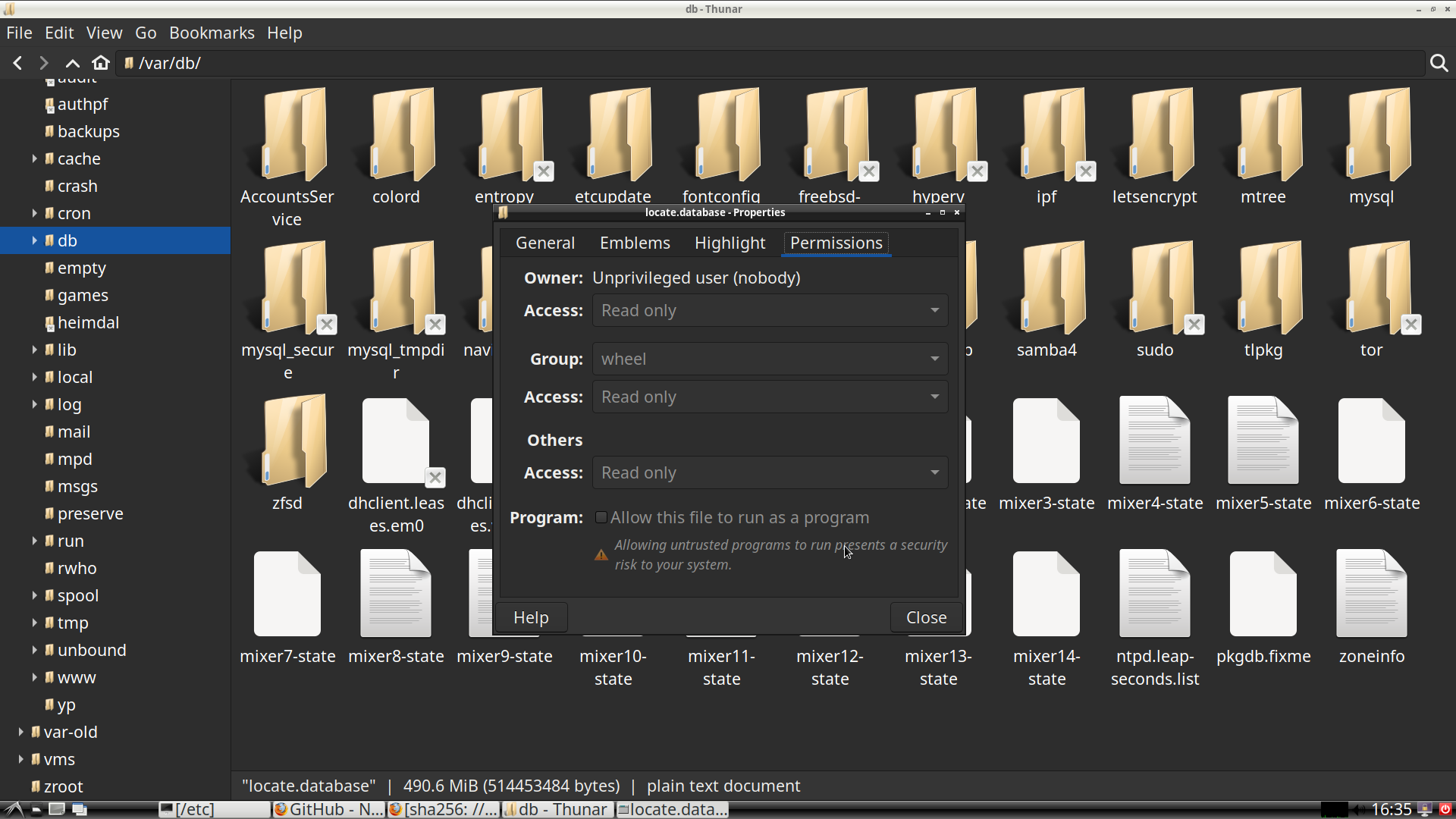Viewport: 1456px width, 819px height.
Task: Switch to the [/etc] taskbar window
Action: click(x=213, y=809)
